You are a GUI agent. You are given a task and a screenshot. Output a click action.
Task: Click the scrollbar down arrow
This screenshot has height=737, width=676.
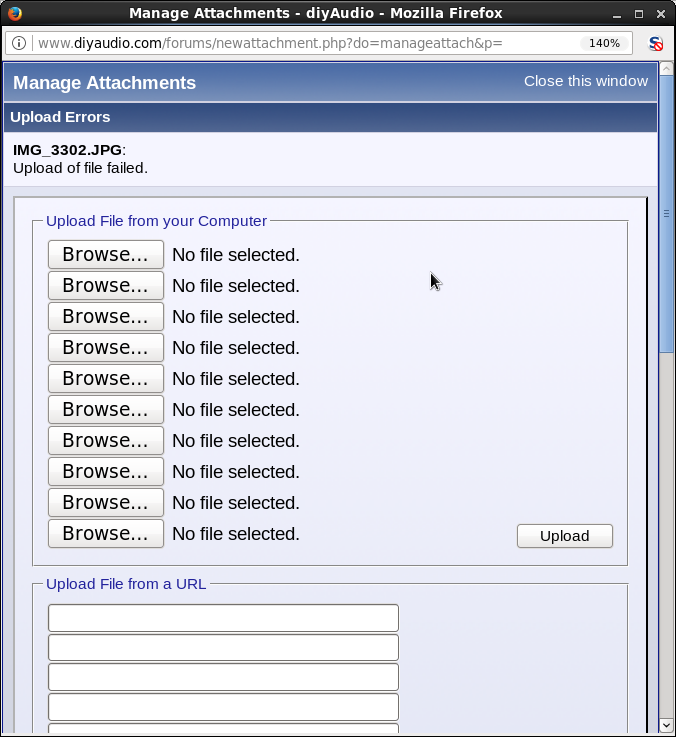pos(666,725)
